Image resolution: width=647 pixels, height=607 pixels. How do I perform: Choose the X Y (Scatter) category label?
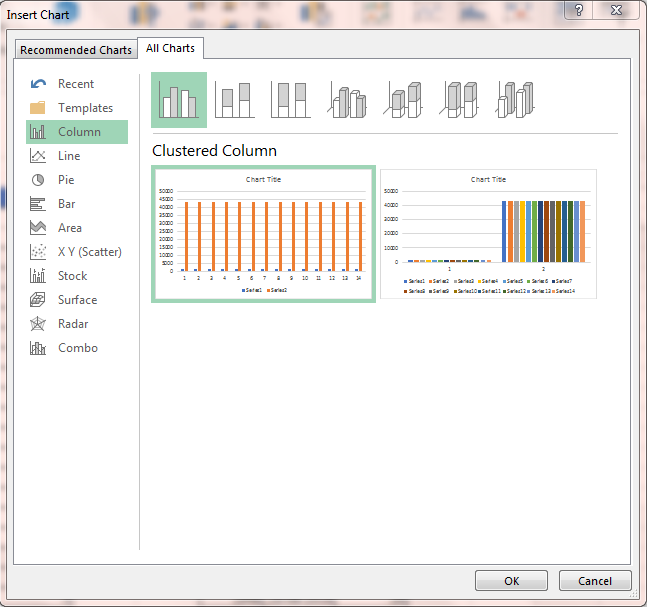pos(90,252)
